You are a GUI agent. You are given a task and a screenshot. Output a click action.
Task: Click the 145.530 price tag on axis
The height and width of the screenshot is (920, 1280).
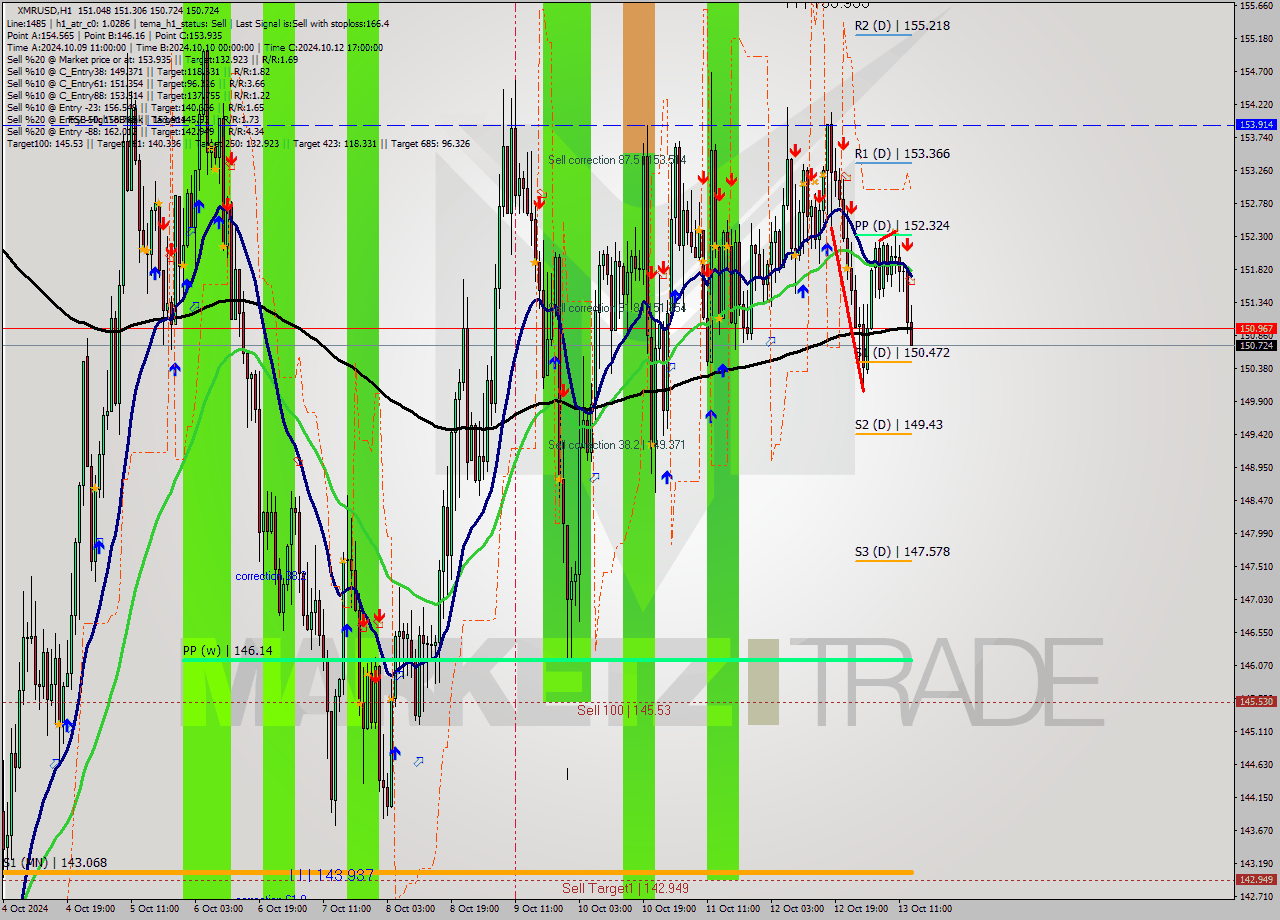pos(1256,702)
